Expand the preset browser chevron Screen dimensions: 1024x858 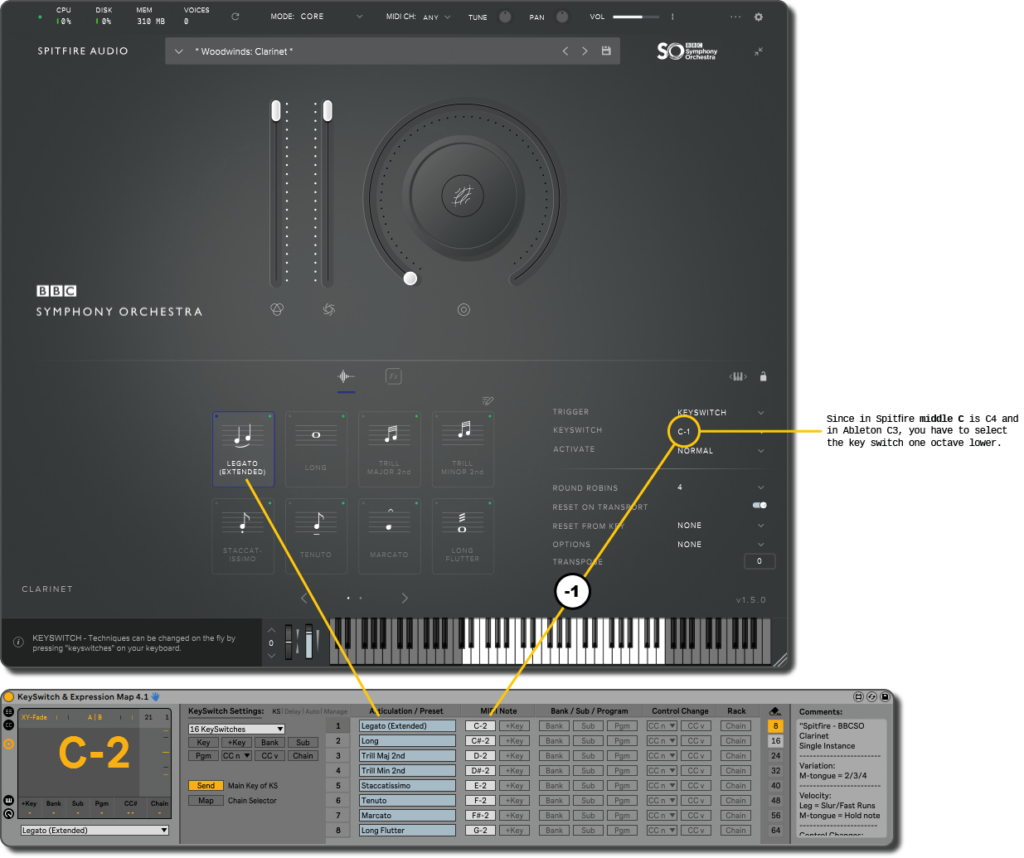click(178, 52)
